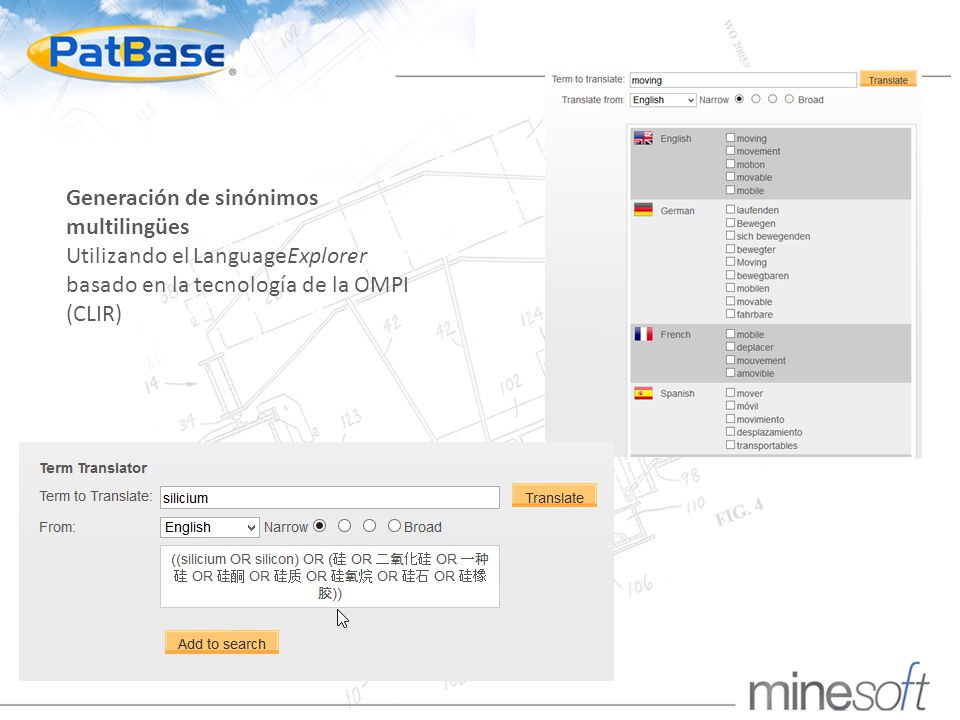Screen dimensions: 960x720
Task: Enable the "movimiento" checkbox
Action: tap(730, 419)
